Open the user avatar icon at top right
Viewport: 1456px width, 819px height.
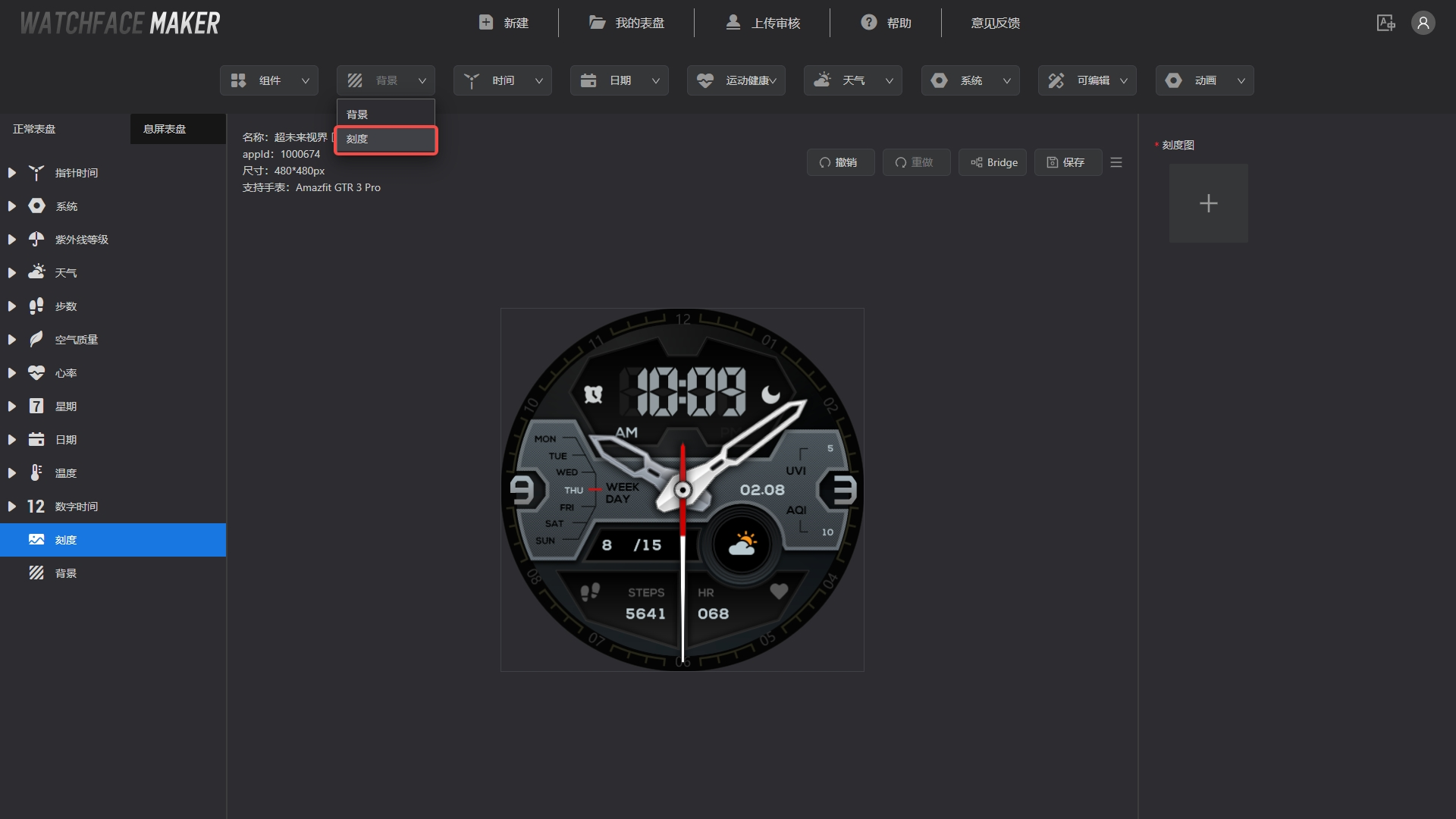click(x=1423, y=23)
